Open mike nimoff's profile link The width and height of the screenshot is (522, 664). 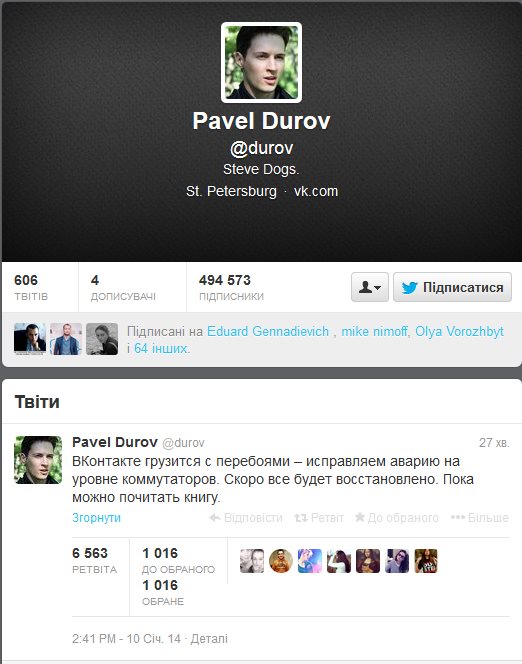tap(374, 331)
